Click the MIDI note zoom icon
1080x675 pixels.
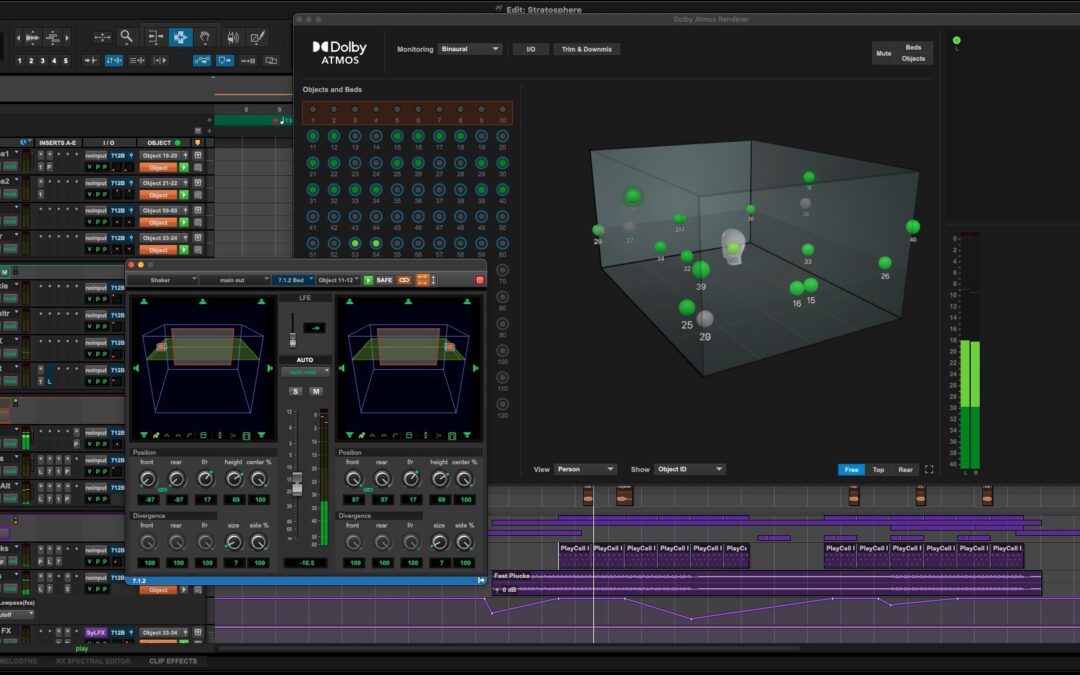pos(52,37)
